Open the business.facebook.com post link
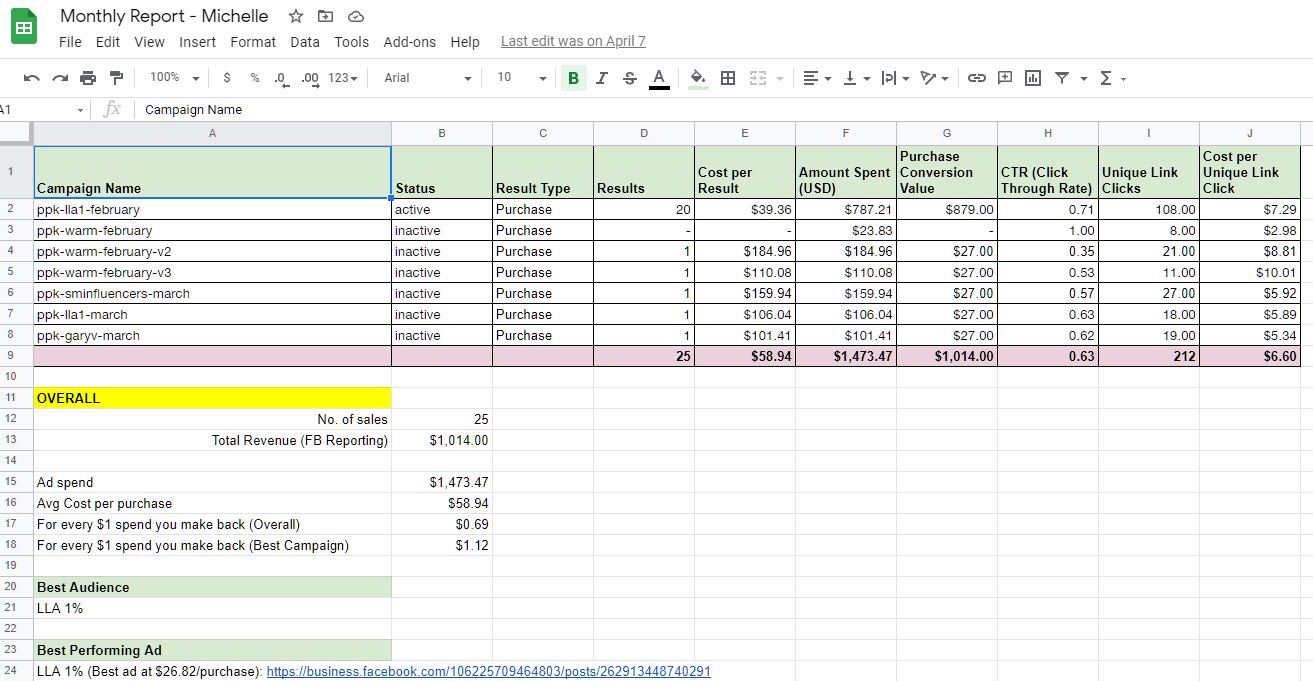 [x=488, y=671]
